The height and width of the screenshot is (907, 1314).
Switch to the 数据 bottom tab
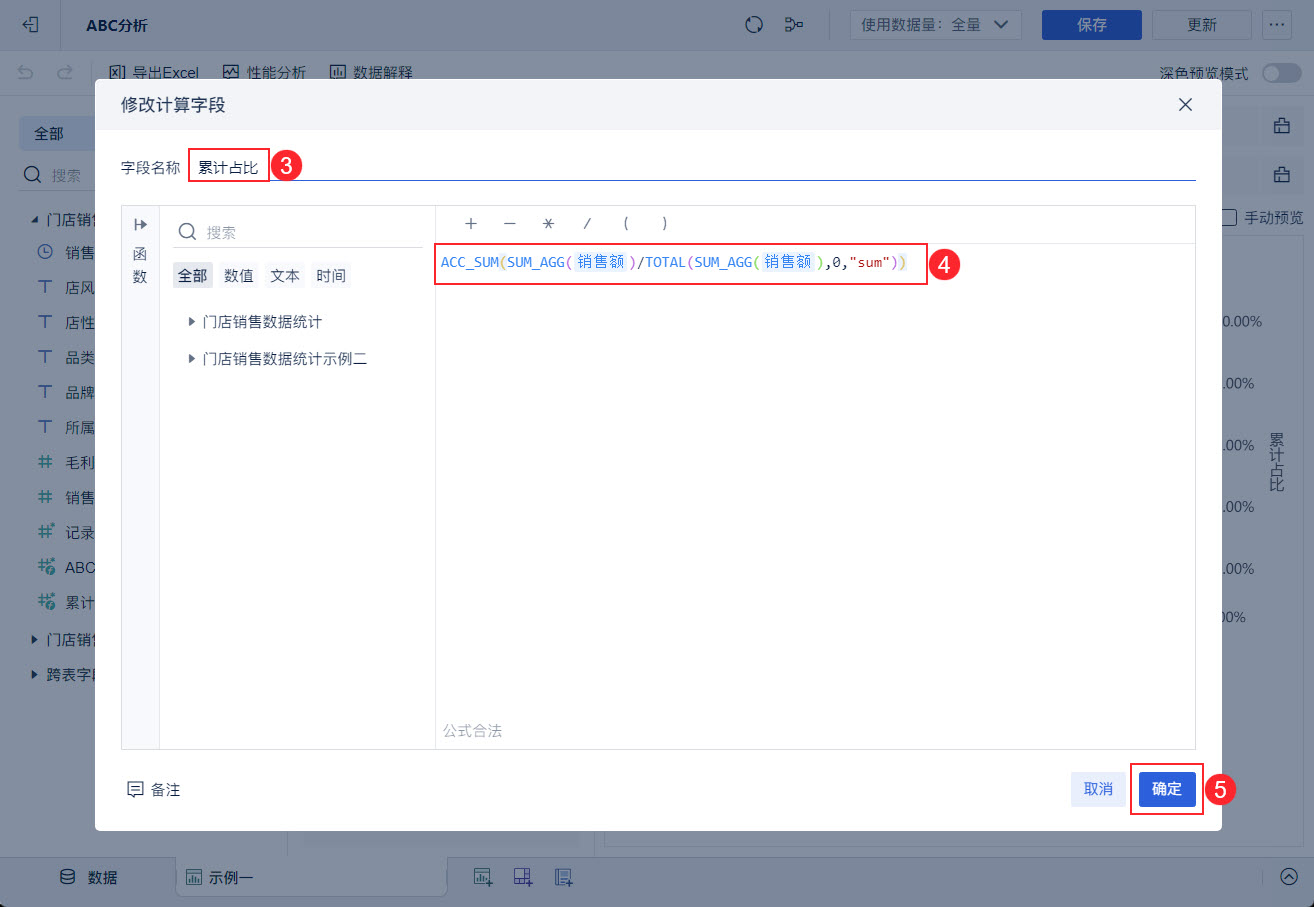click(x=88, y=877)
